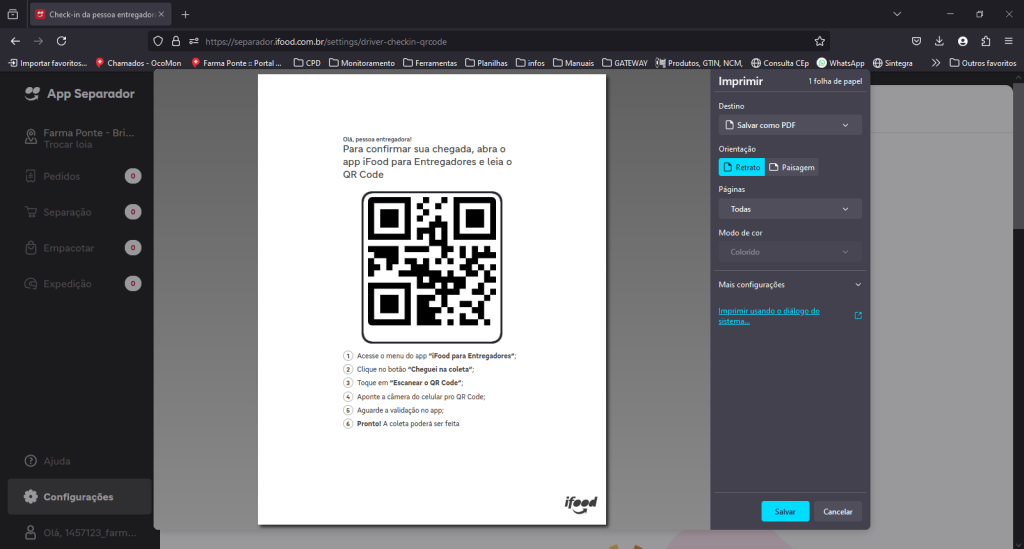Go back to the previous page
The width and height of the screenshot is (1024, 549).
(15, 41)
